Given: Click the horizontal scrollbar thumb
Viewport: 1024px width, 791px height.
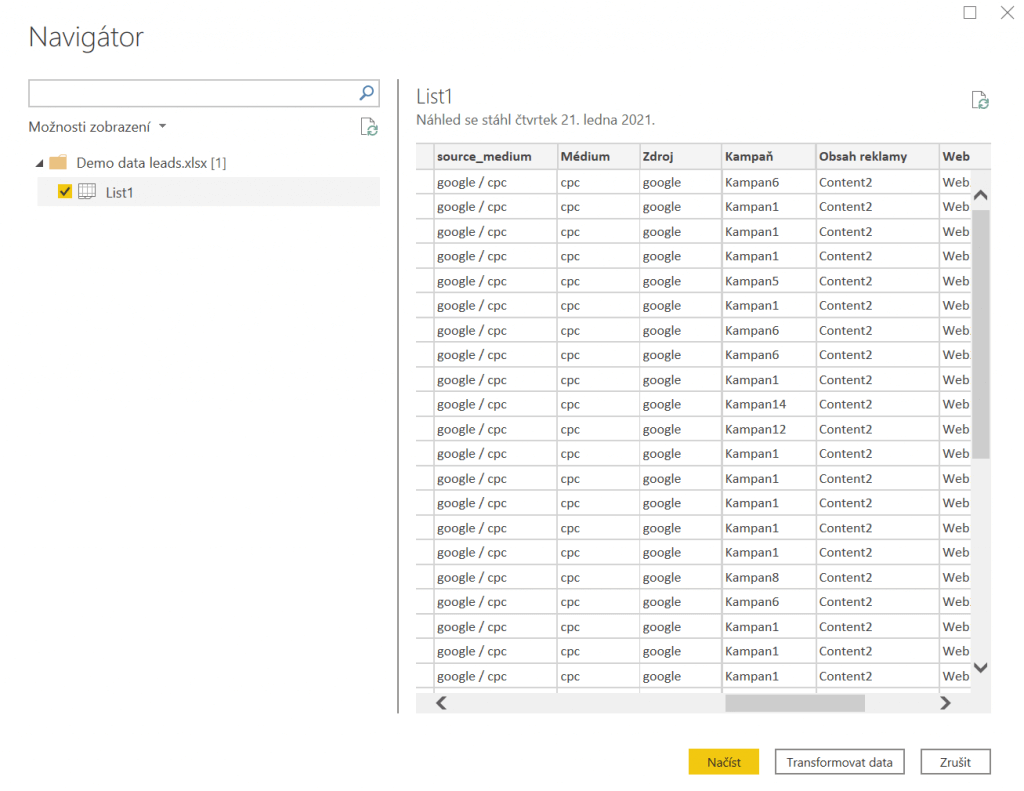Looking at the screenshot, I should [794, 703].
